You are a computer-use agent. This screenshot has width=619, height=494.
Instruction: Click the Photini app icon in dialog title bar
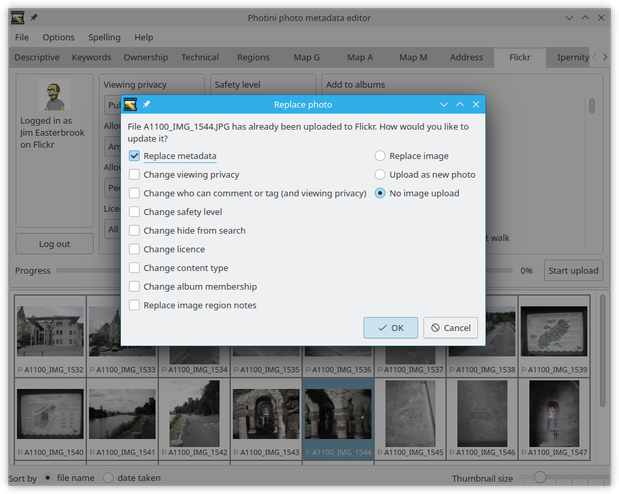point(130,104)
